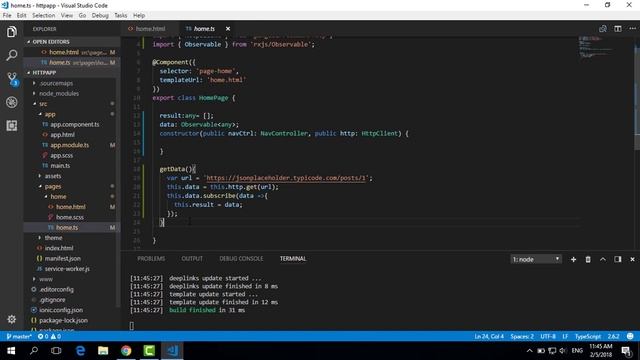The image size is (640, 360).
Task: Open the Selection menu
Action: [43, 15]
